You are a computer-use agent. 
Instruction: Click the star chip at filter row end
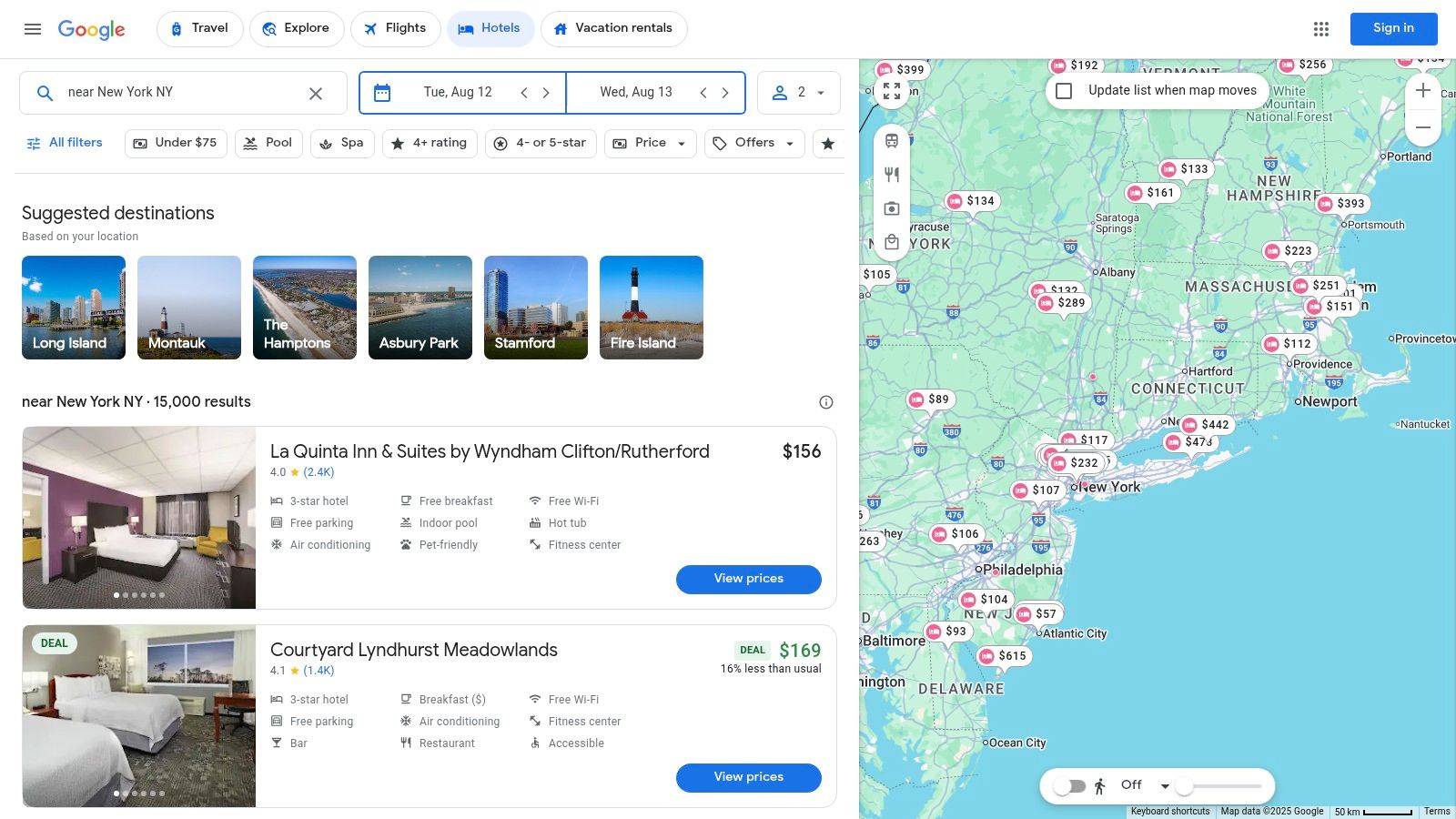[x=828, y=143]
